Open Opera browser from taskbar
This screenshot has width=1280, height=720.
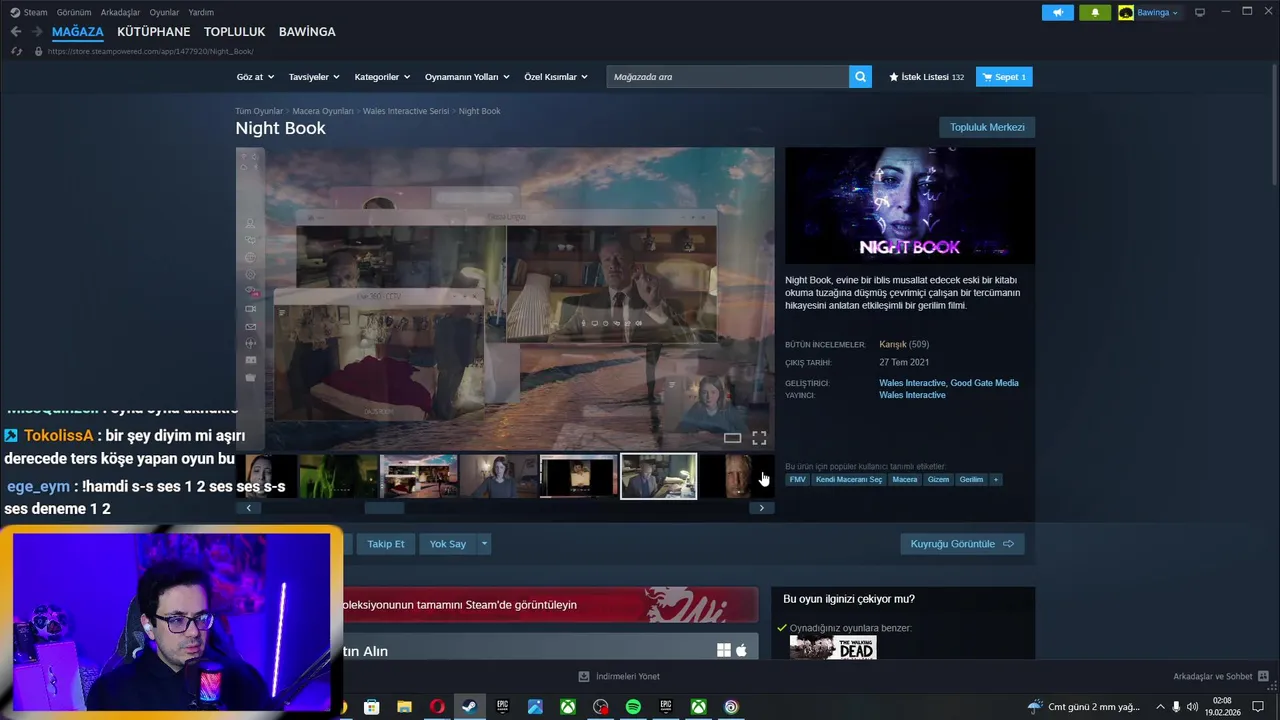(x=437, y=707)
